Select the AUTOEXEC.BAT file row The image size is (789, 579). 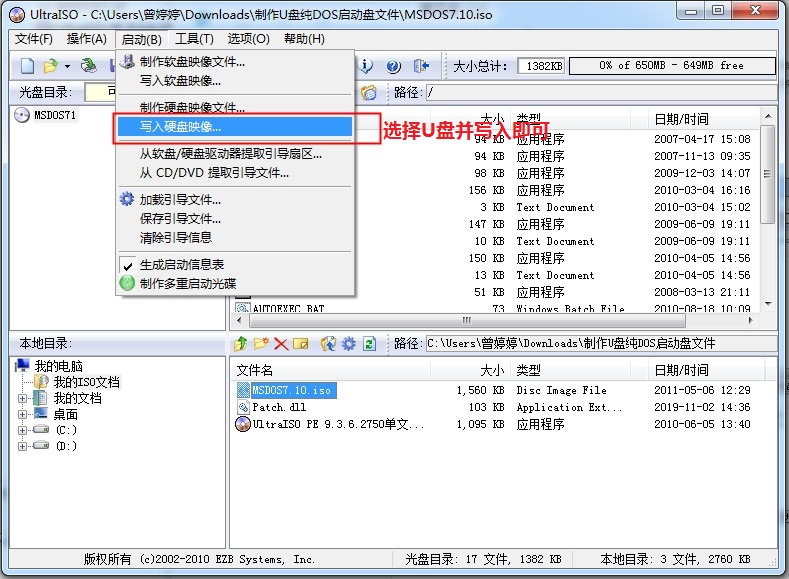(x=288, y=308)
